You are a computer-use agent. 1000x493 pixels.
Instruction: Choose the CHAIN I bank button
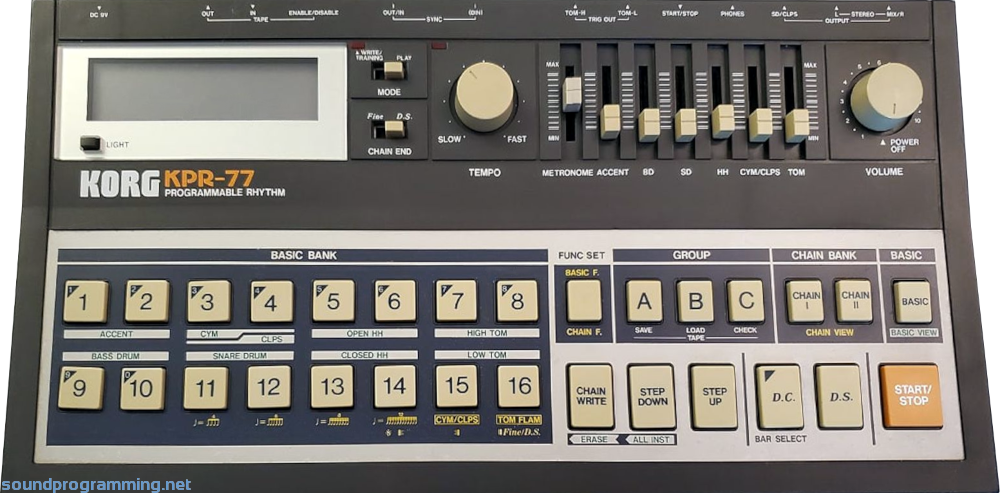click(x=805, y=301)
